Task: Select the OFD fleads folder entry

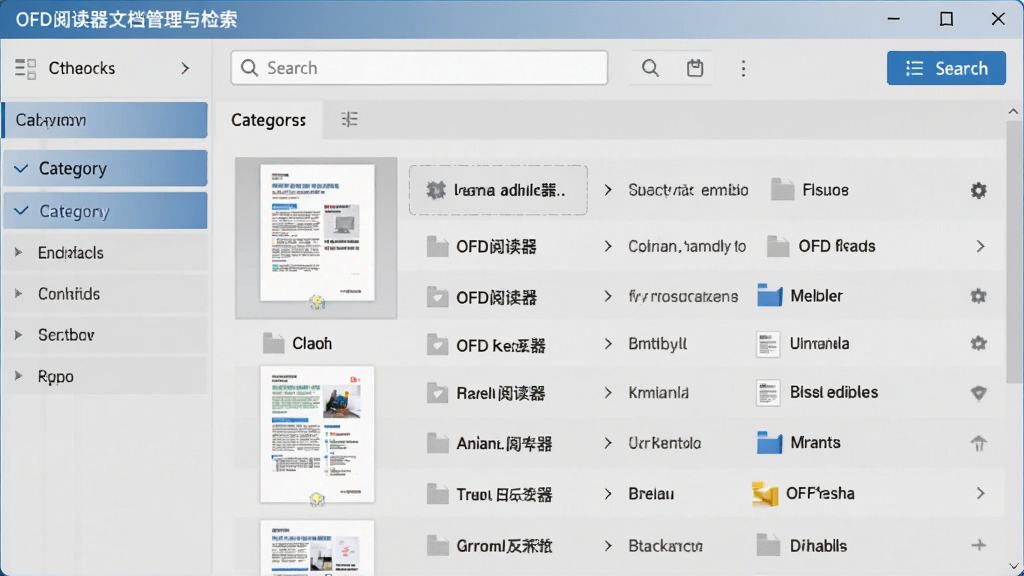Action: 821,246
